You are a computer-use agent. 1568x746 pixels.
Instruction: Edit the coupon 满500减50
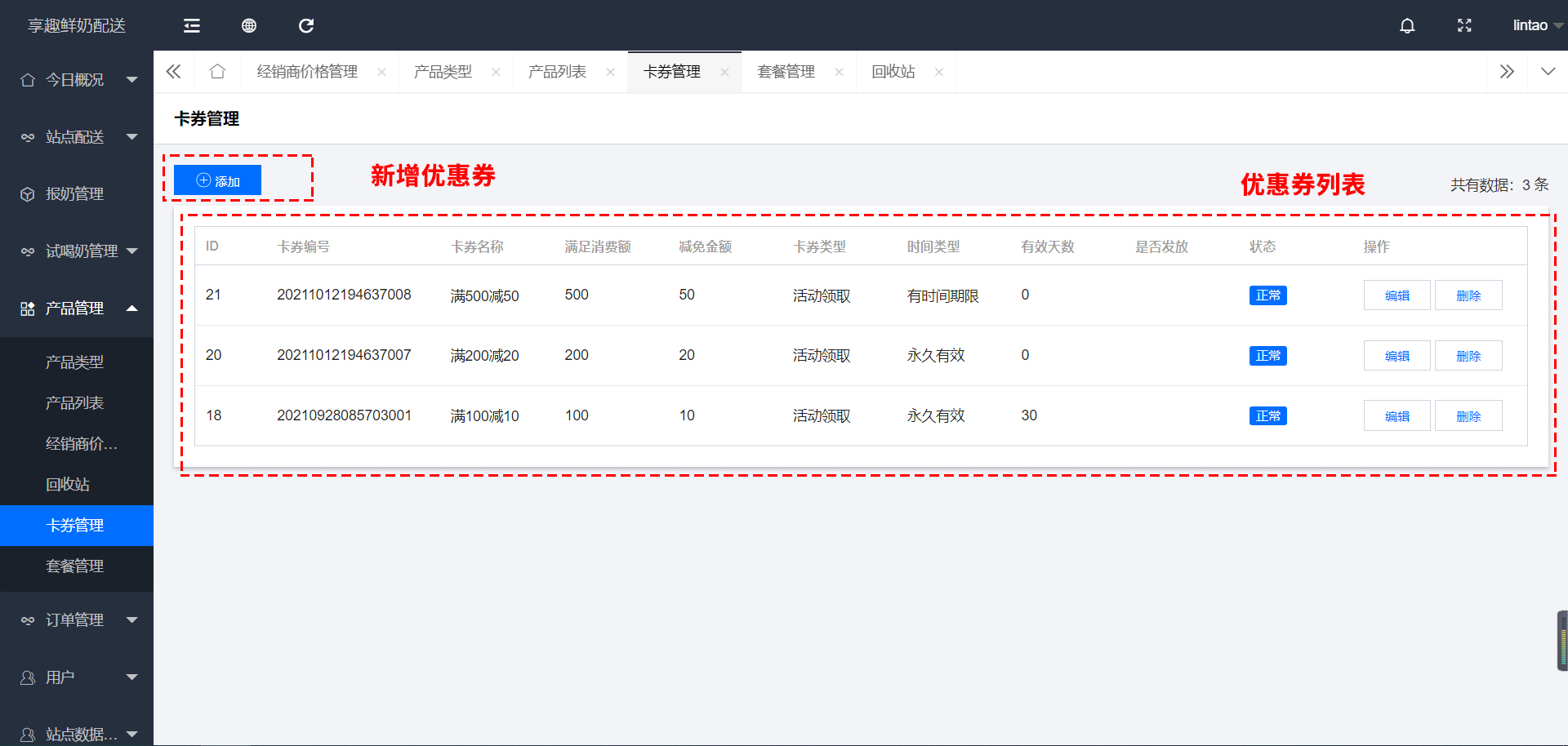(1396, 295)
